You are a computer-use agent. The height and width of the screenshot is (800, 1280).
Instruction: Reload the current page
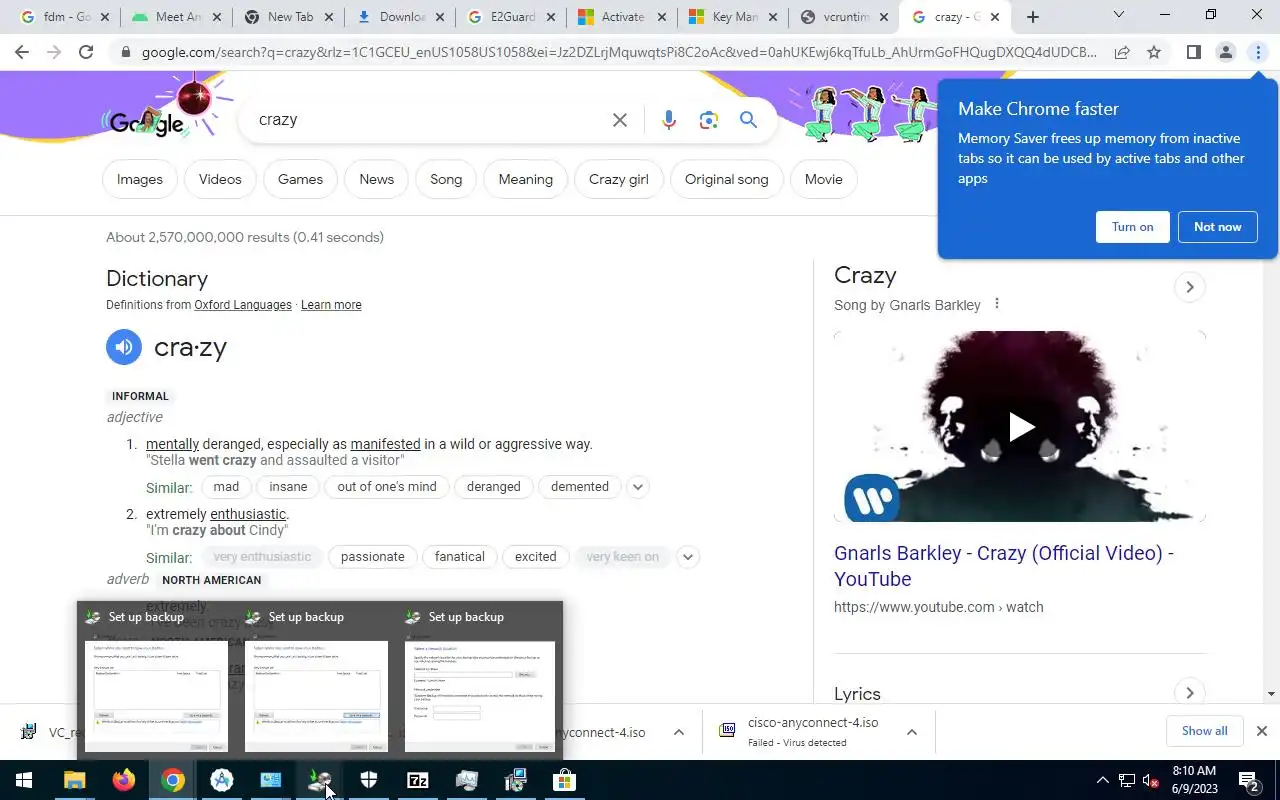(x=86, y=52)
